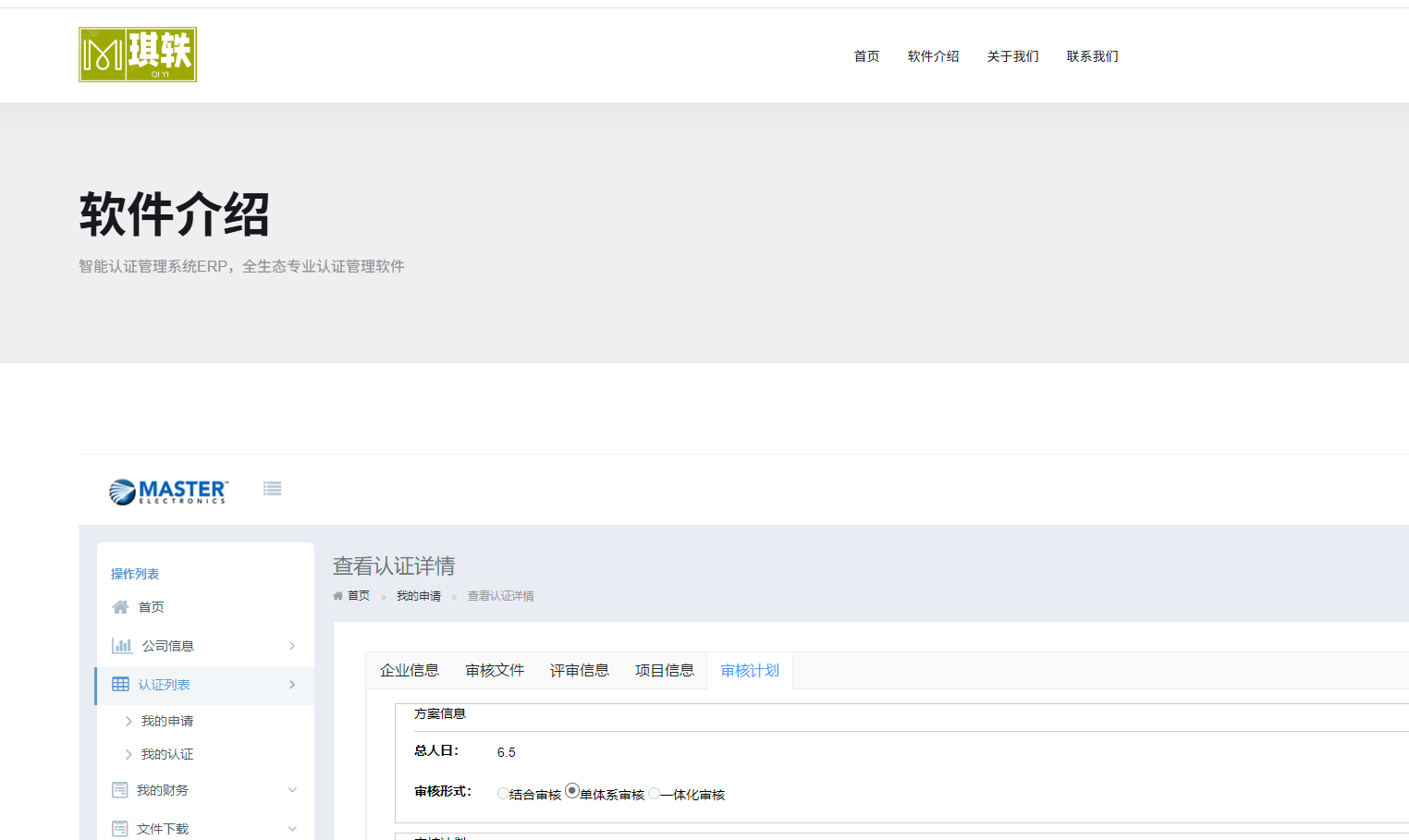The height and width of the screenshot is (840, 1409).
Task: Click the 审核形式 label
Action: [x=443, y=791]
